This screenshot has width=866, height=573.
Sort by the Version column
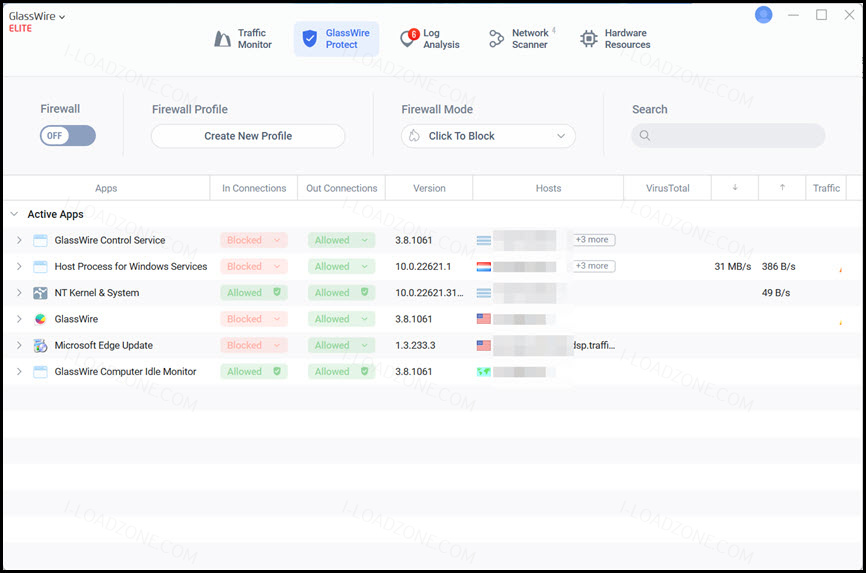pos(429,188)
